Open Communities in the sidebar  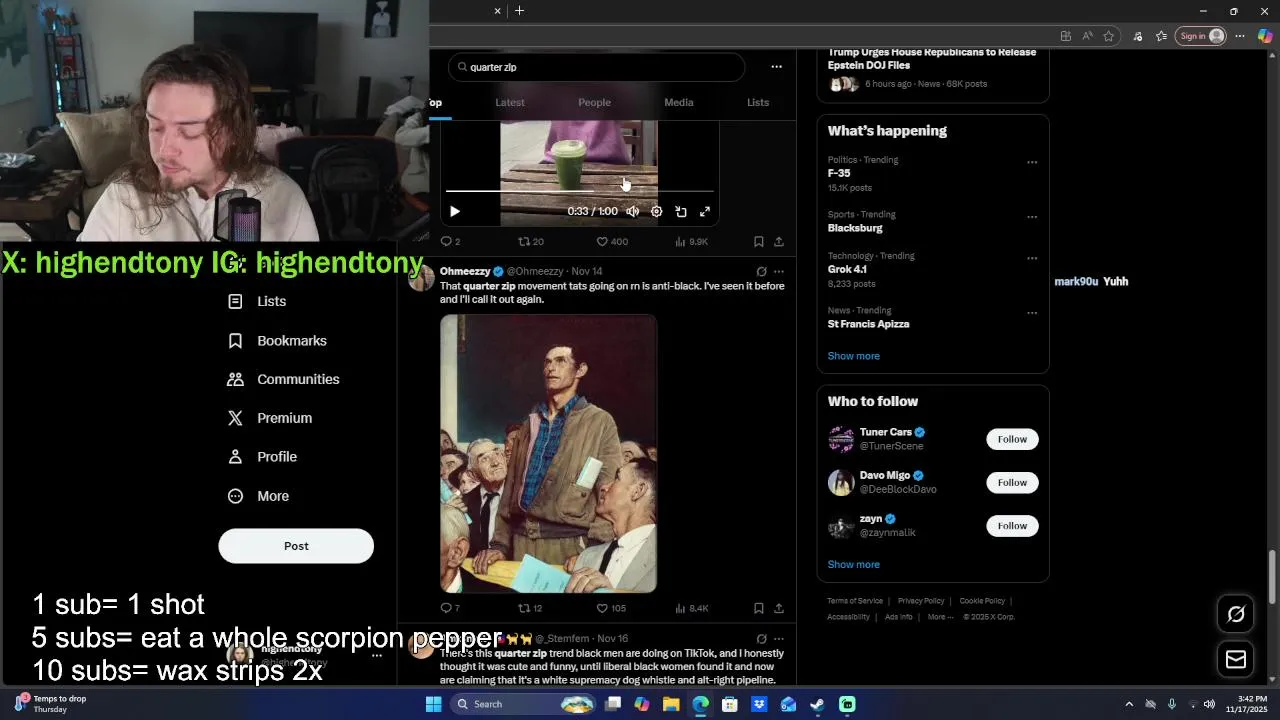tap(284, 379)
